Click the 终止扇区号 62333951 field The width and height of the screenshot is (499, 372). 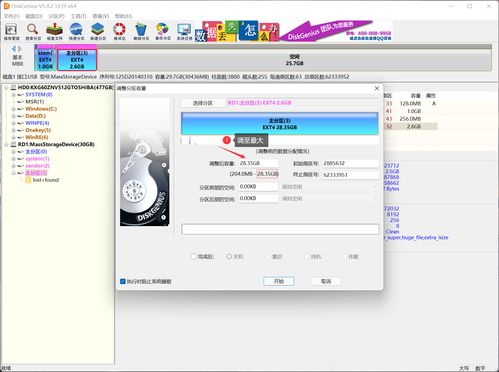click(x=350, y=175)
